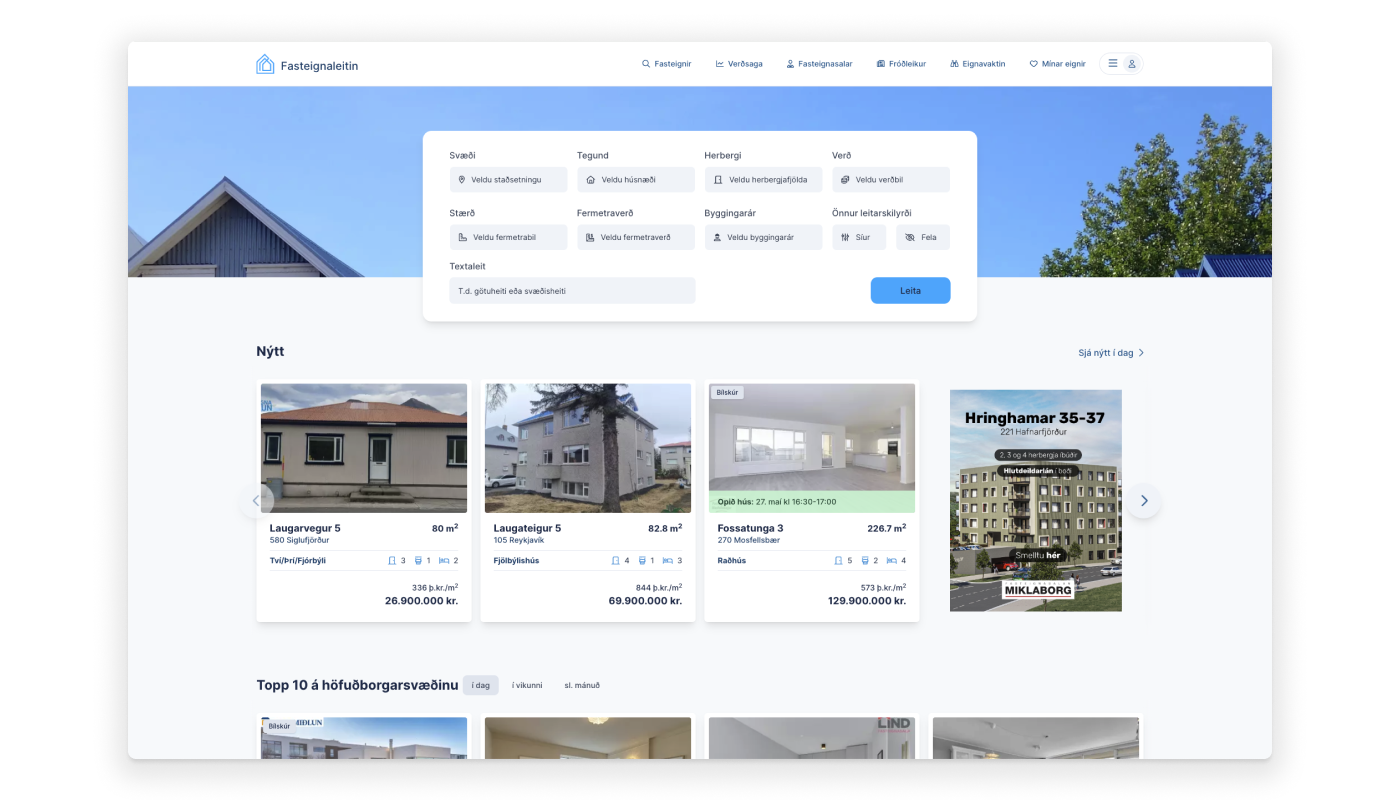Click the Fasteignaleitin house logo icon
This screenshot has width=1400, height=800.
pos(265,64)
